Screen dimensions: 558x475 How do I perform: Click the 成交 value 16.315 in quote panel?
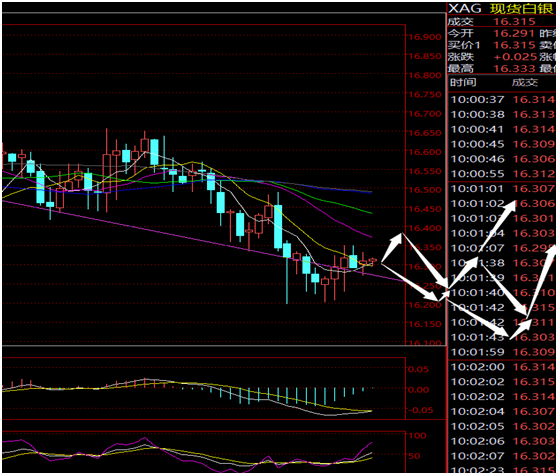point(514,21)
